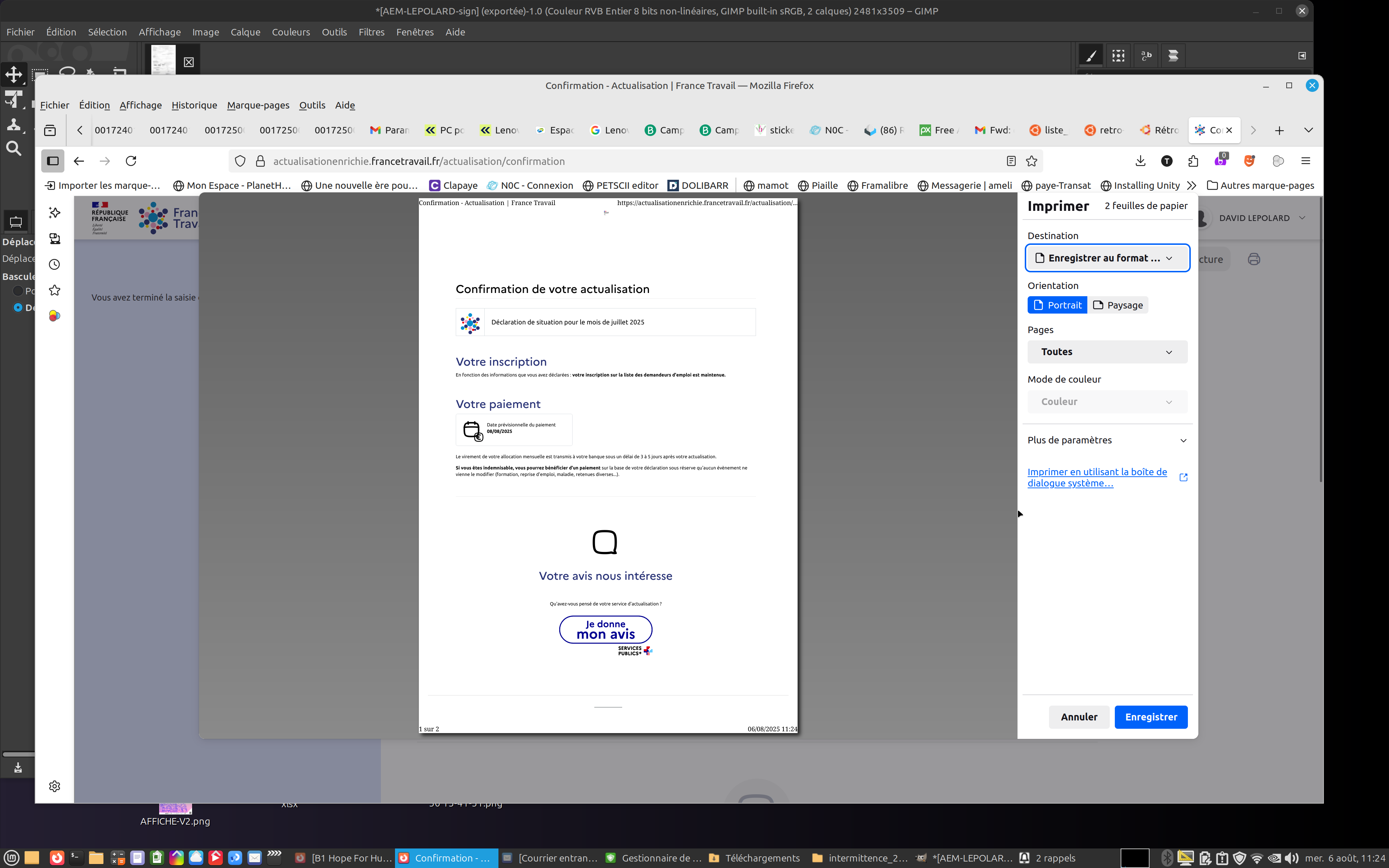
Task: Expand 'Plus de paramètres' section
Action: (1106, 440)
